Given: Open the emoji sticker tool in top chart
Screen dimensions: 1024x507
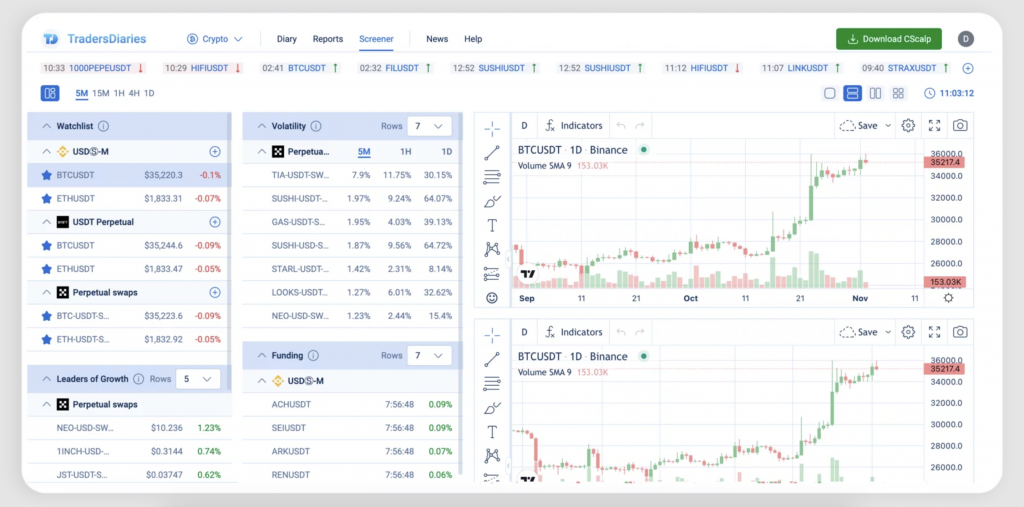Looking at the screenshot, I should (x=492, y=297).
